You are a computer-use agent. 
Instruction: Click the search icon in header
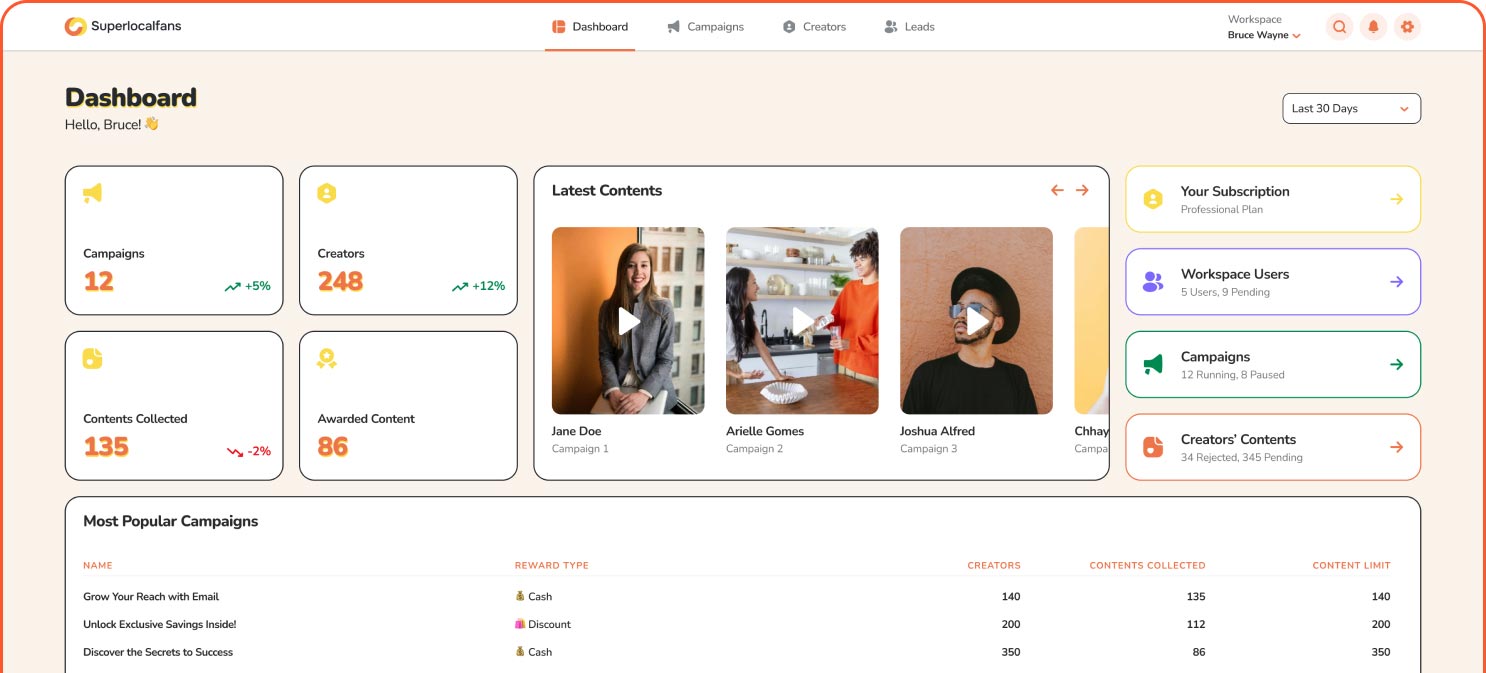pyautogui.click(x=1339, y=27)
